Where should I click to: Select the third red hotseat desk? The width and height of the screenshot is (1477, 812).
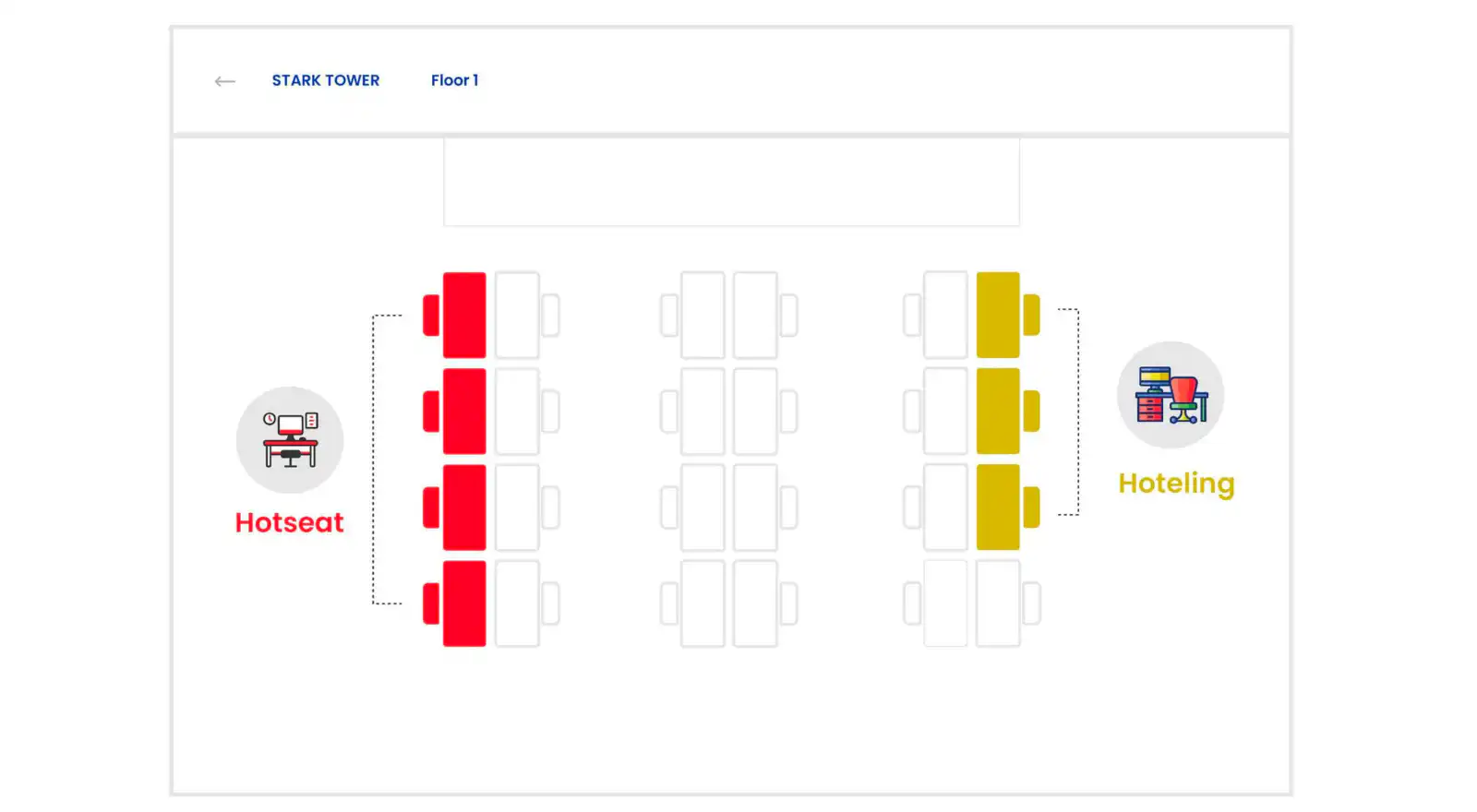[464, 507]
